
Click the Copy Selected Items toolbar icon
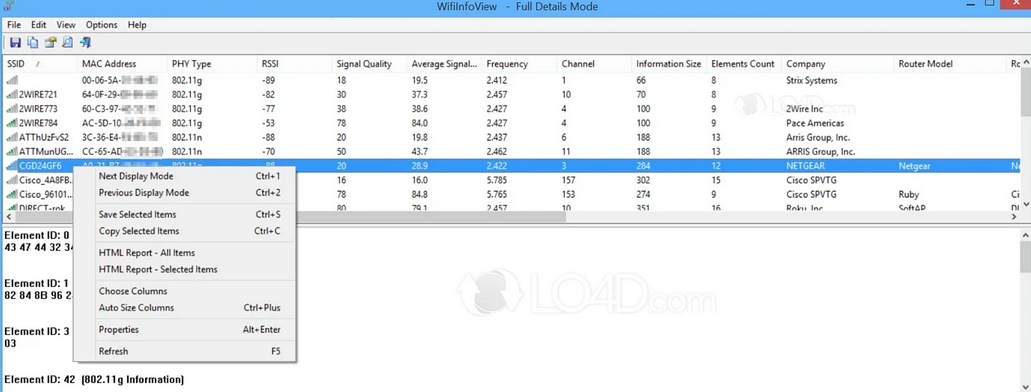tap(32, 43)
